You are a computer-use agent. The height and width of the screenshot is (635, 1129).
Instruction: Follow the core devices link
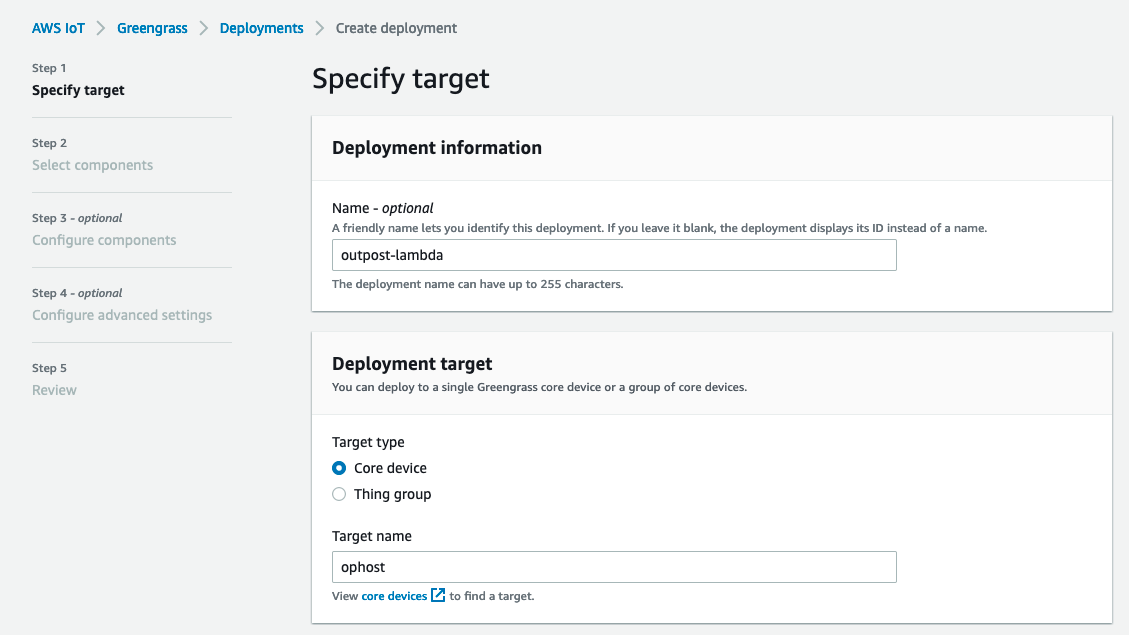click(x=394, y=596)
